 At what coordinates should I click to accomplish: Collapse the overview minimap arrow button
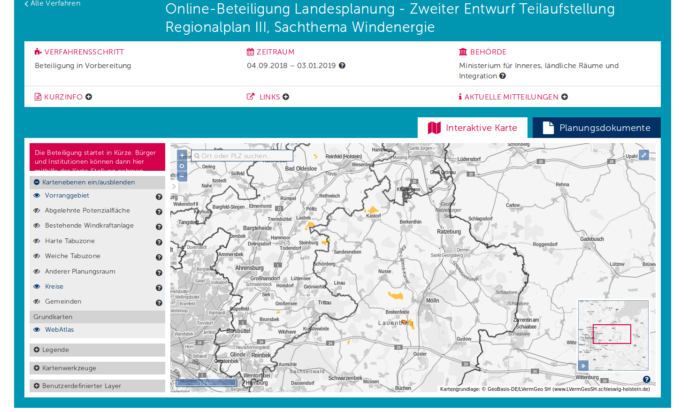tap(583, 365)
